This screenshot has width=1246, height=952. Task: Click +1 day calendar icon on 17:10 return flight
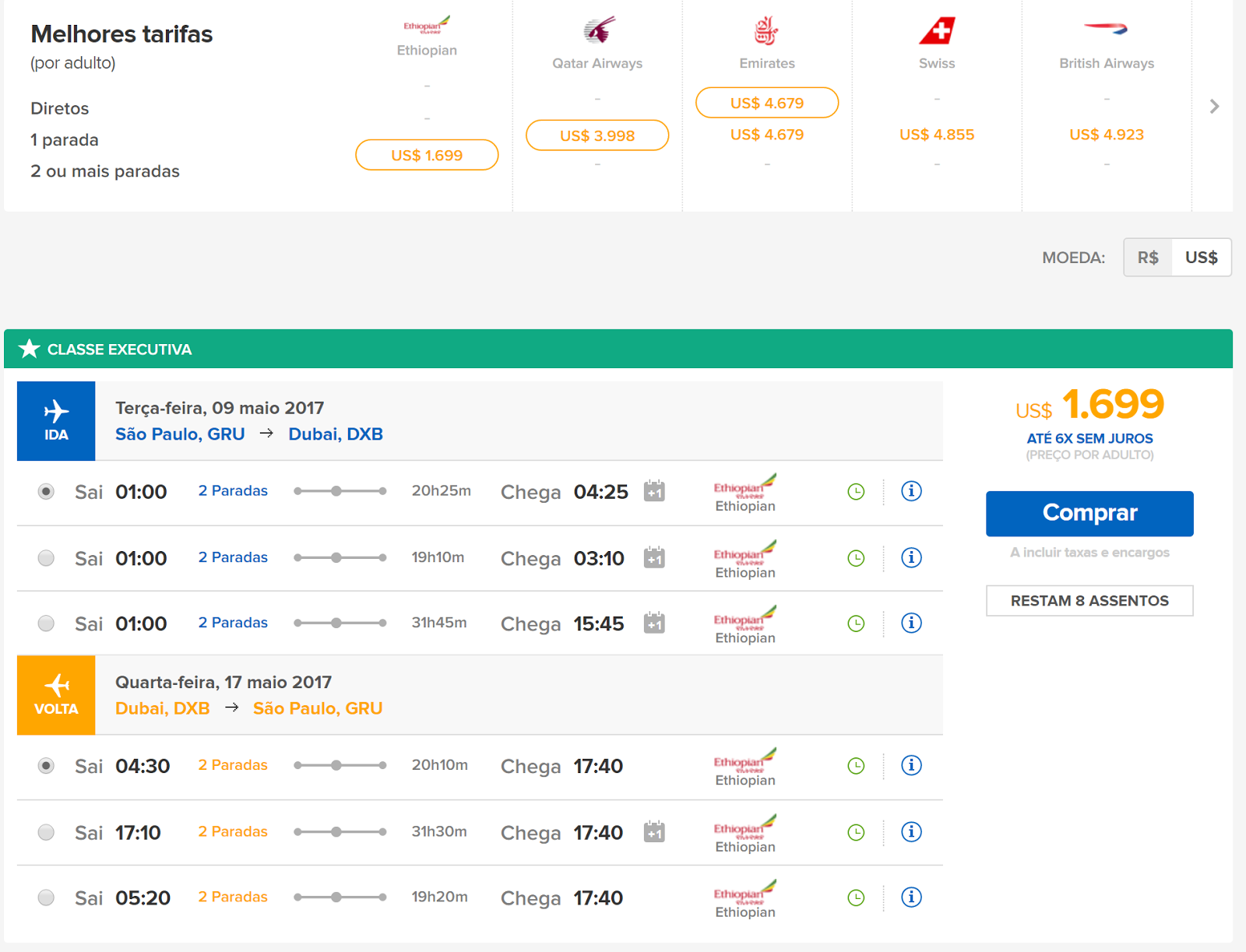[x=654, y=831]
